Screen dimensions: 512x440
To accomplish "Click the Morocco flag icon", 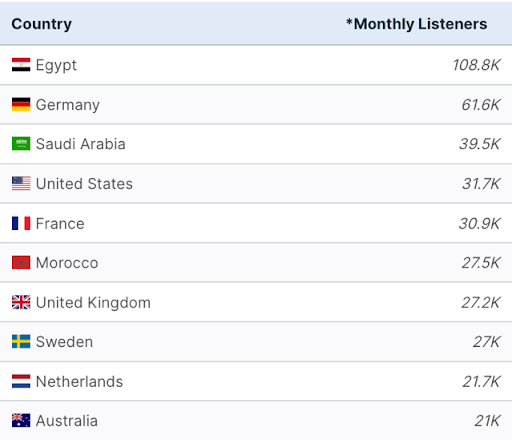I will pos(21,263).
